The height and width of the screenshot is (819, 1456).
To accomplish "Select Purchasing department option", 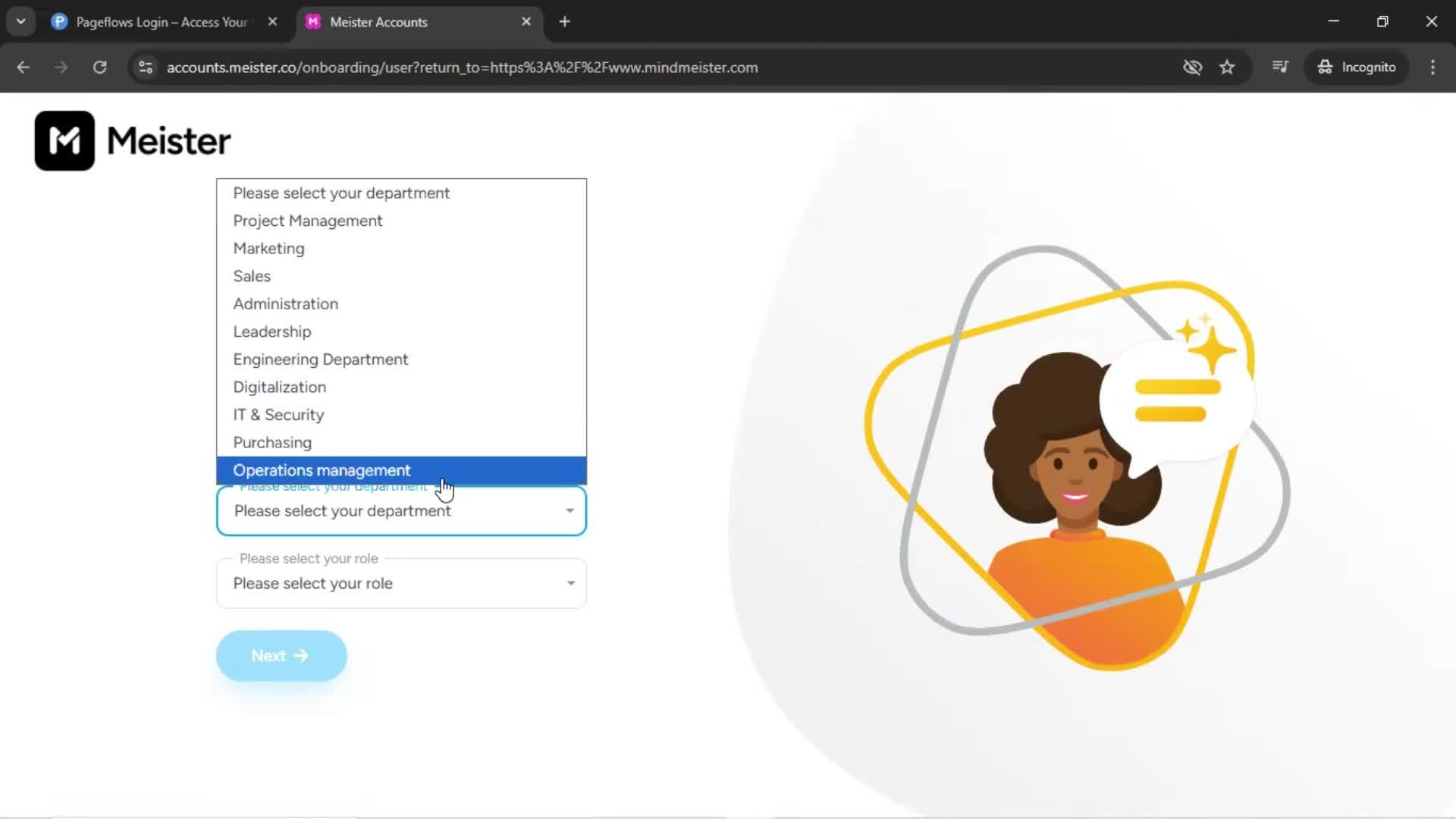I will tap(401, 443).
